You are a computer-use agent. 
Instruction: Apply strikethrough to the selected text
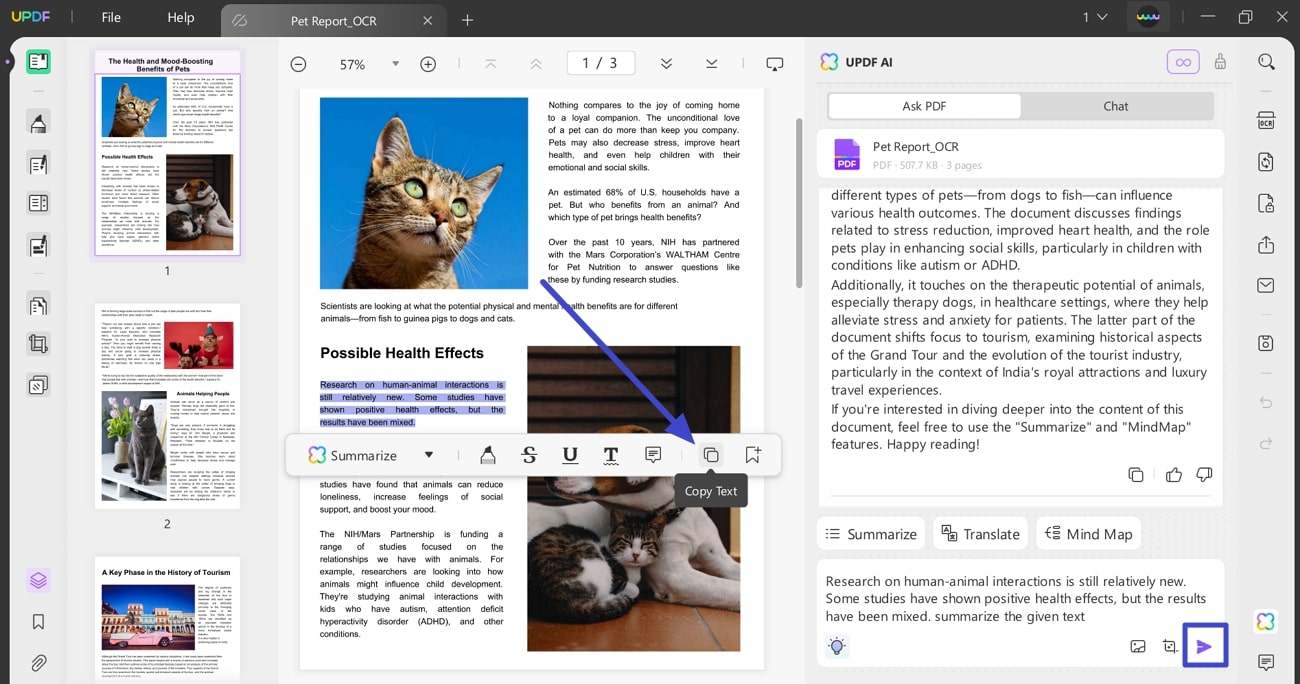point(529,455)
